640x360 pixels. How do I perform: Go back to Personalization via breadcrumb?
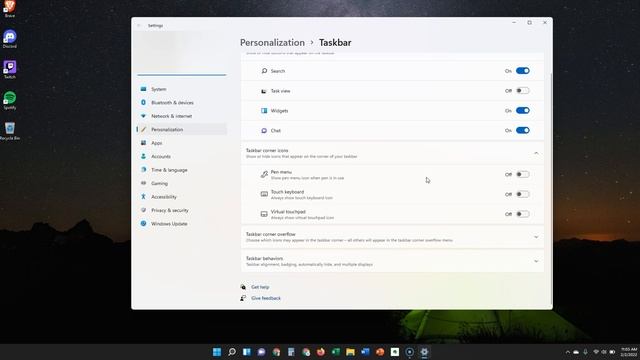point(272,42)
